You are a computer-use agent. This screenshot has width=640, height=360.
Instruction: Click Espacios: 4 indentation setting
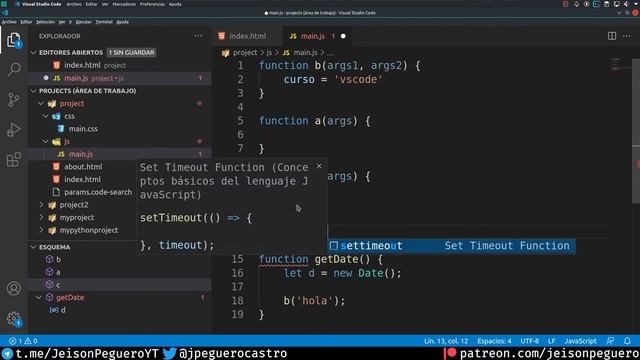pyautogui.click(x=494, y=341)
